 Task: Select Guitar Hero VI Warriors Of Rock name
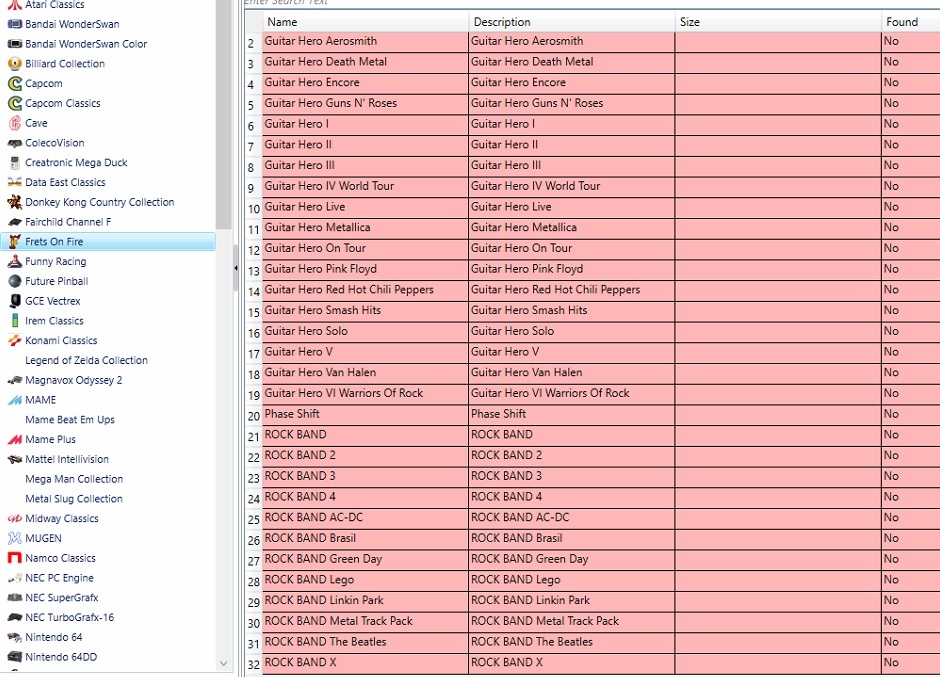click(365, 393)
